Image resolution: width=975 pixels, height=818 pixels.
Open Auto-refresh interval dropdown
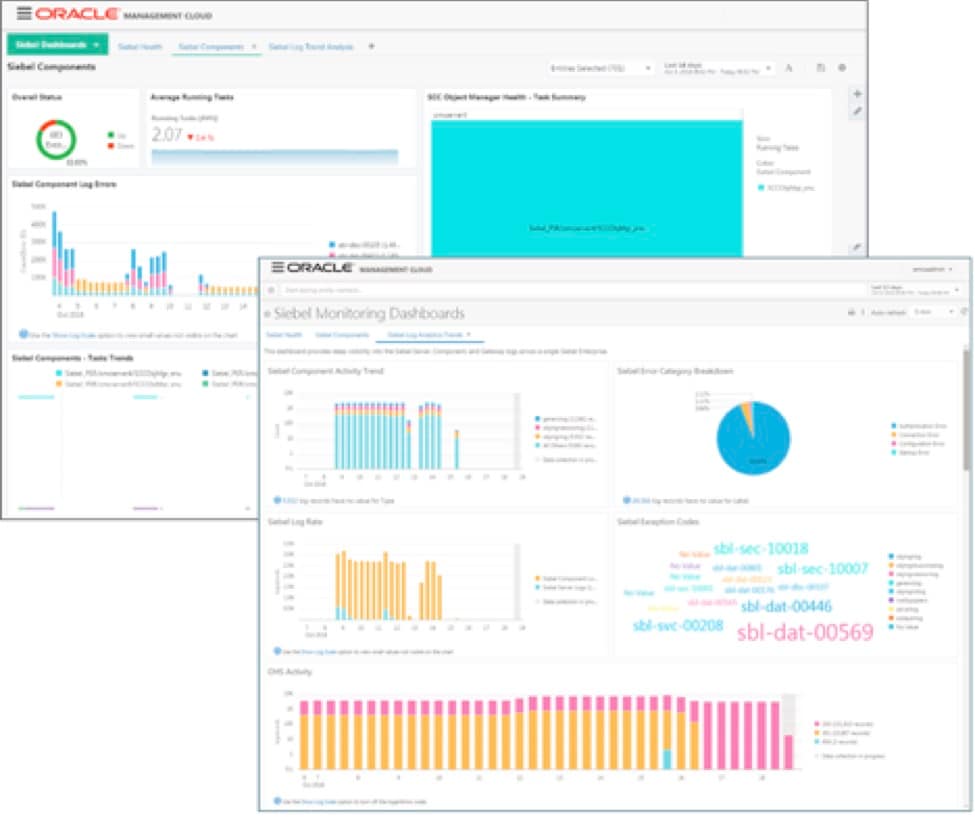click(933, 312)
